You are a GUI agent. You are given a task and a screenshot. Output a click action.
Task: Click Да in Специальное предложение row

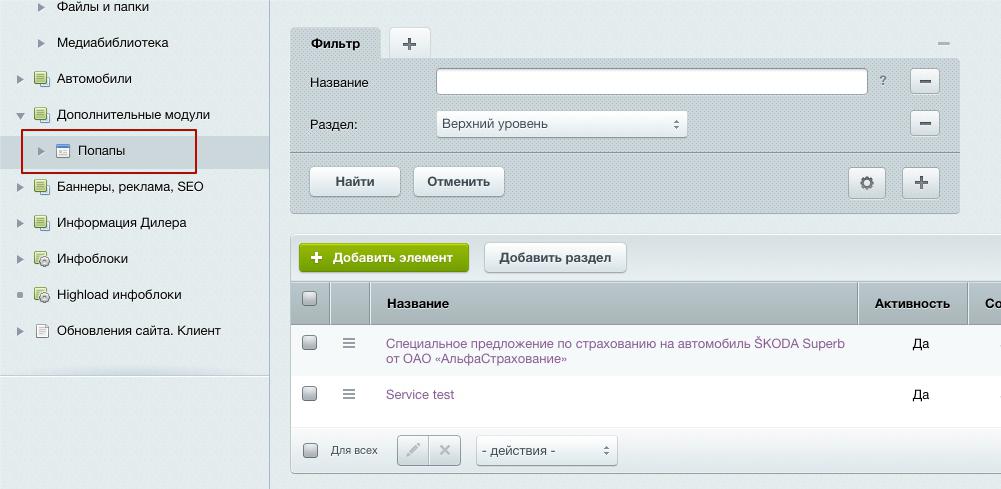pos(921,343)
